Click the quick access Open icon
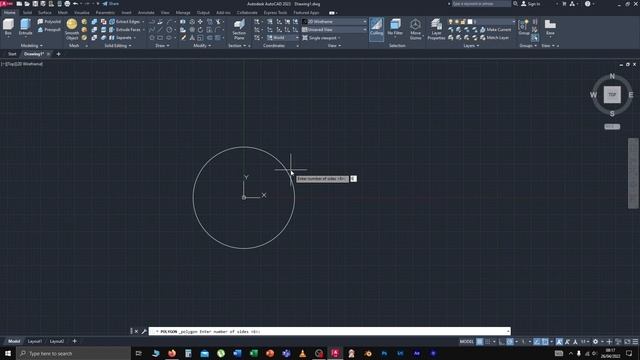640x360 pixels. pyautogui.click(x=27, y=4)
